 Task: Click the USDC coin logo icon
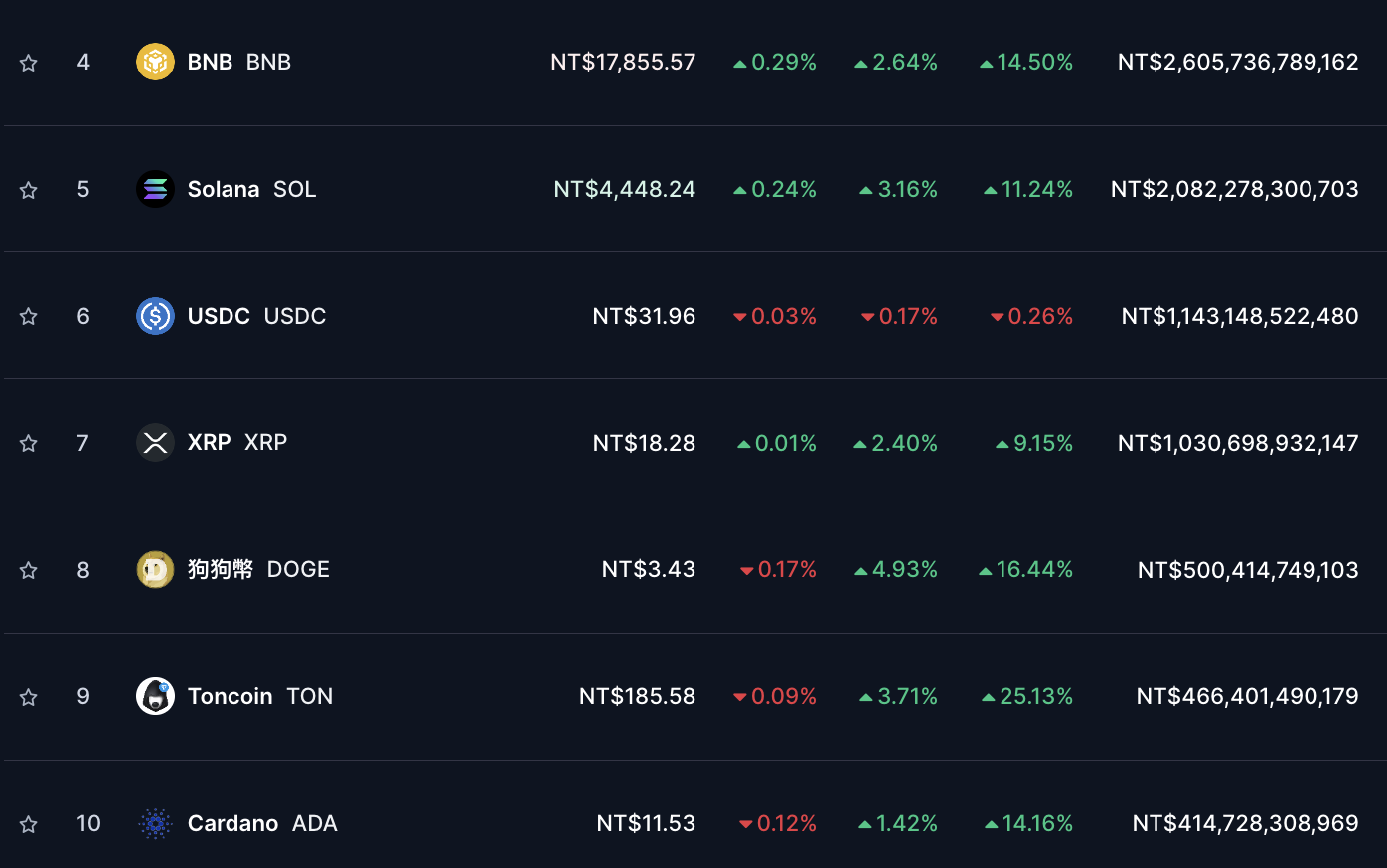pos(155,316)
